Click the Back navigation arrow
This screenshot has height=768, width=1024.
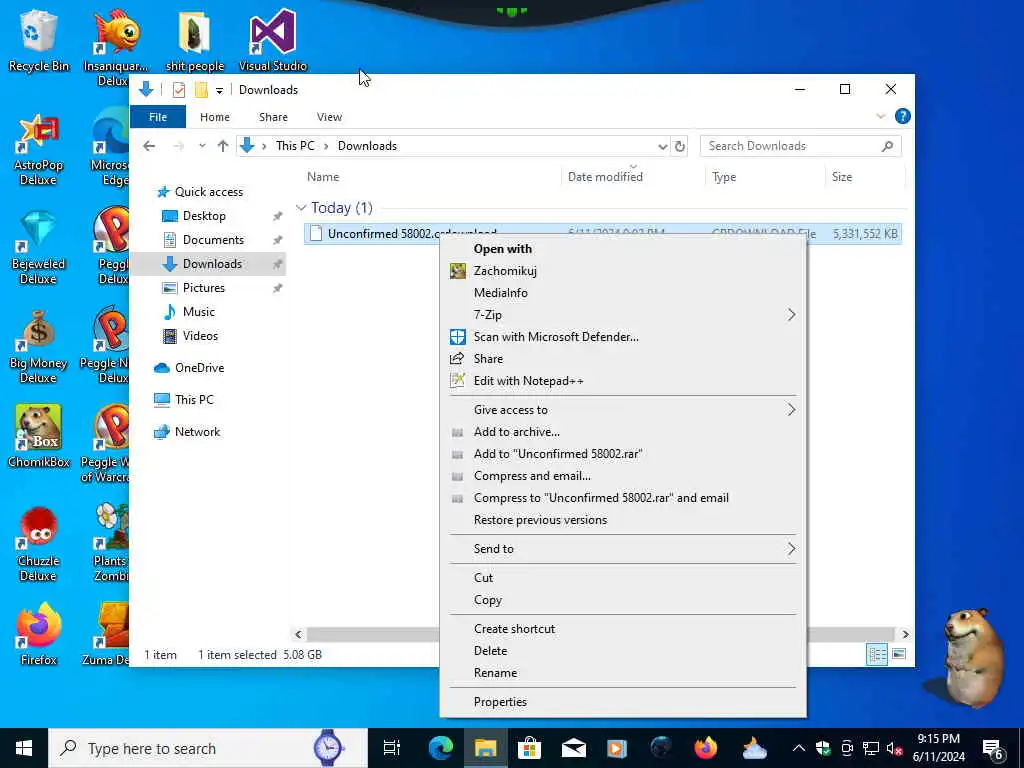click(x=149, y=146)
